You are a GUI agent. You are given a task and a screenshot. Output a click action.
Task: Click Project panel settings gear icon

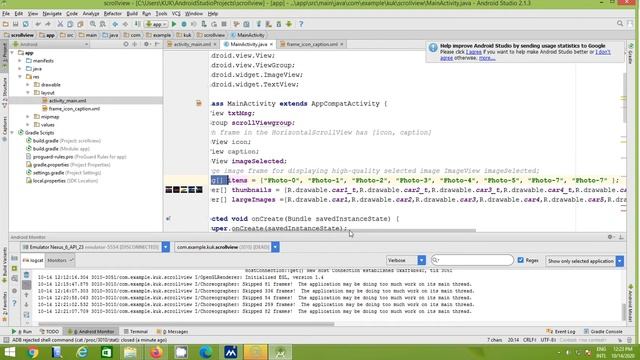(146, 44)
